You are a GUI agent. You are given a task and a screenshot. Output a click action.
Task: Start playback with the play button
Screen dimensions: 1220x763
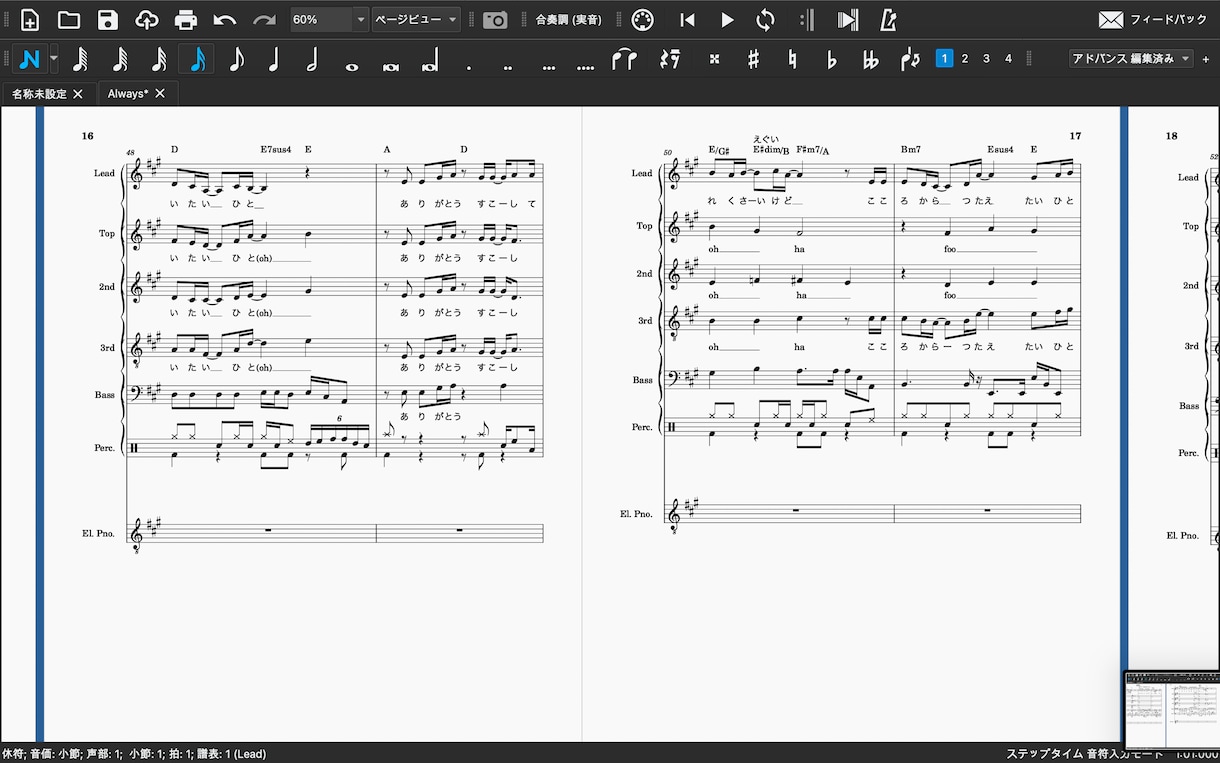pyautogui.click(x=727, y=19)
